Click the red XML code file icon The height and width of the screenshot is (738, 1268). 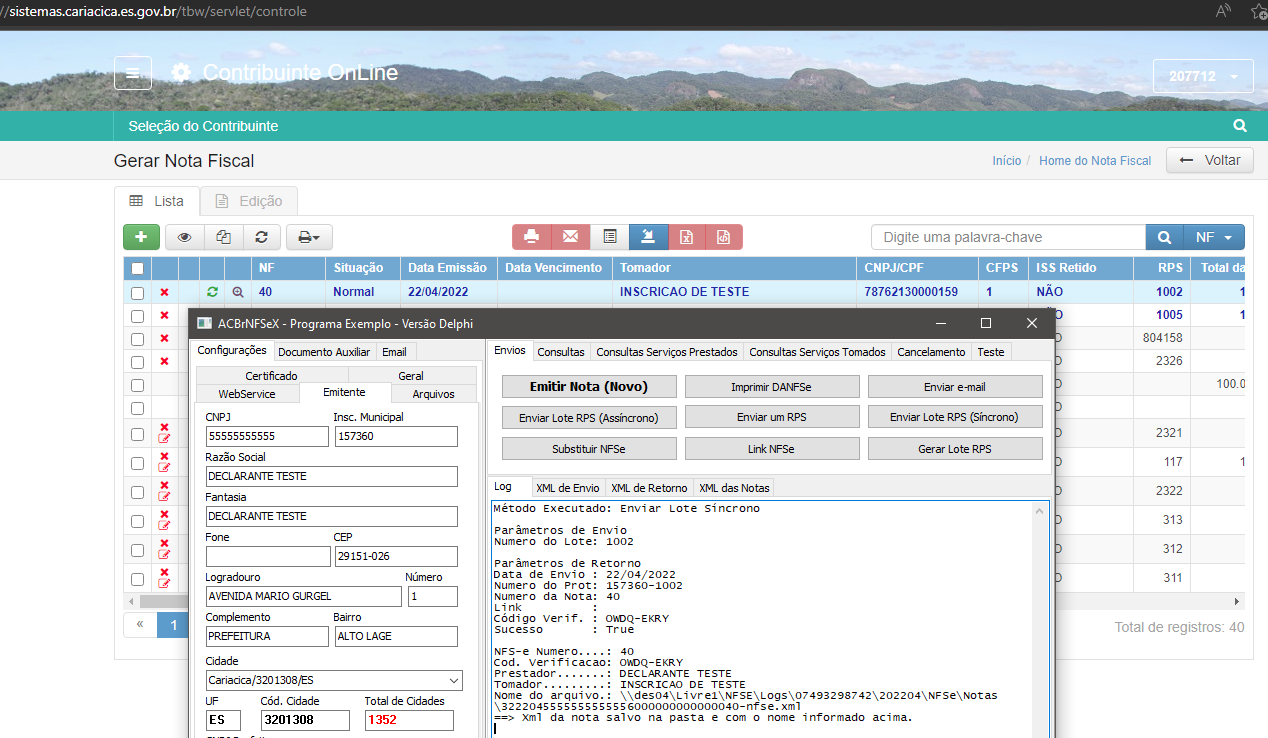click(x=724, y=237)
